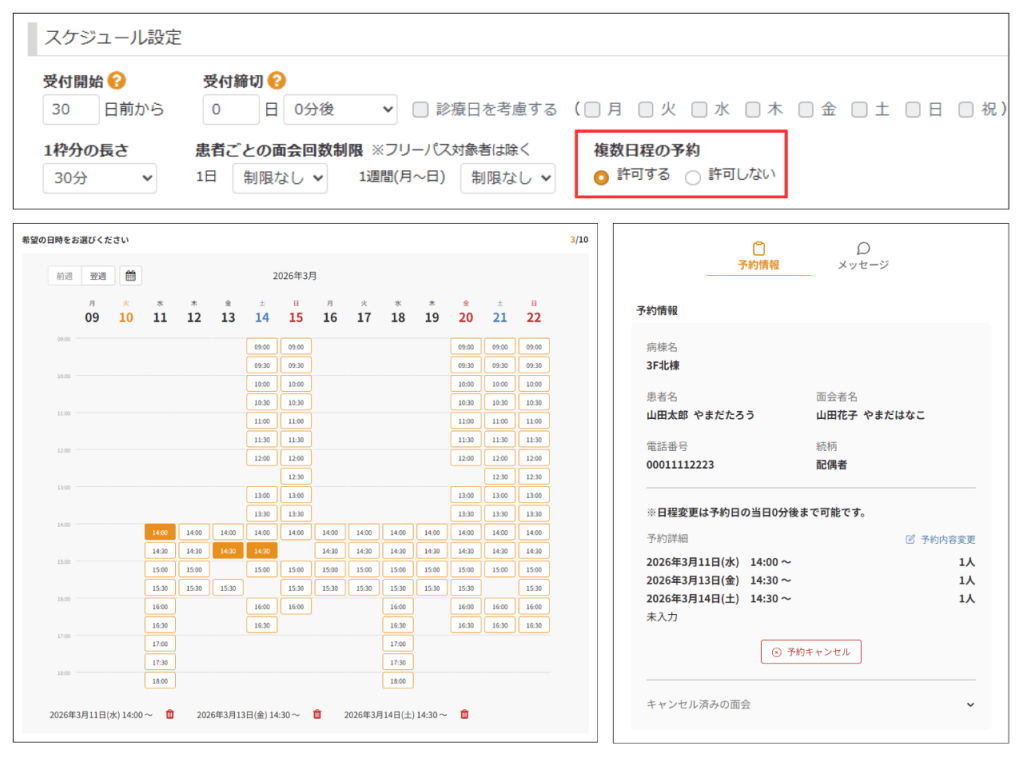The width and height of the screenshot is (1023, 758).
Task: Switch to the 予約情報 tab
Action: click(758, 256)
